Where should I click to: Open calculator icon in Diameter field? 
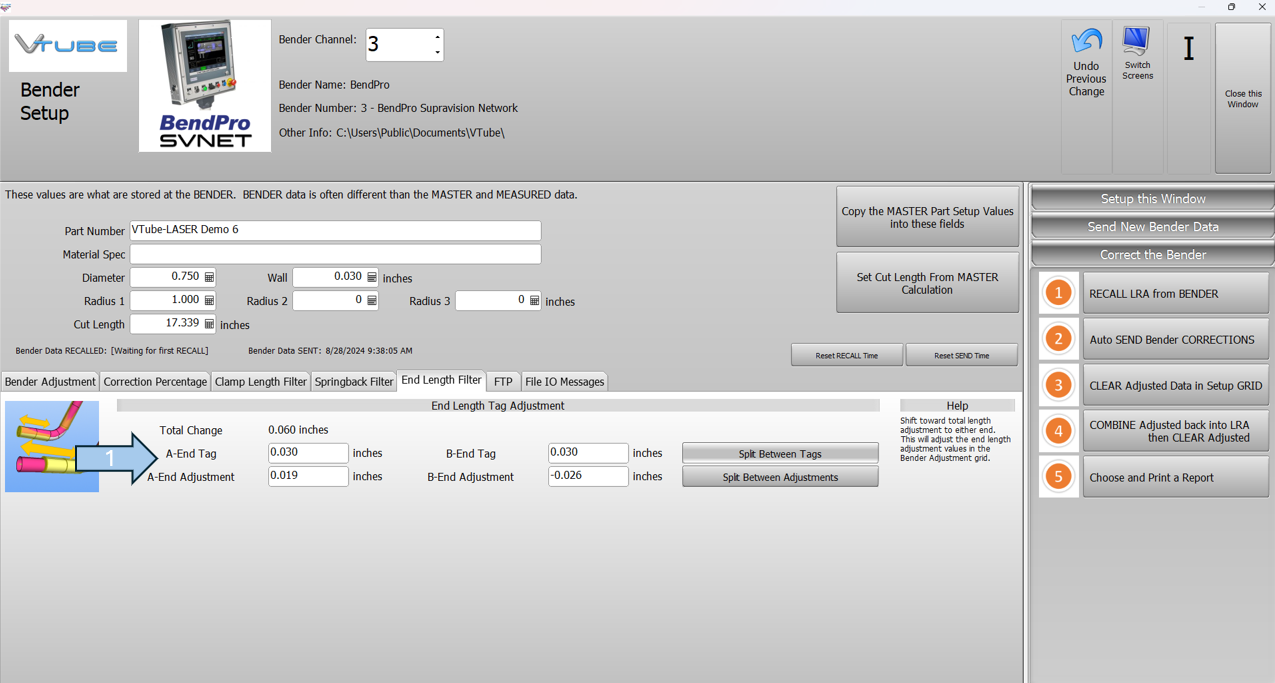coord(209,277)
